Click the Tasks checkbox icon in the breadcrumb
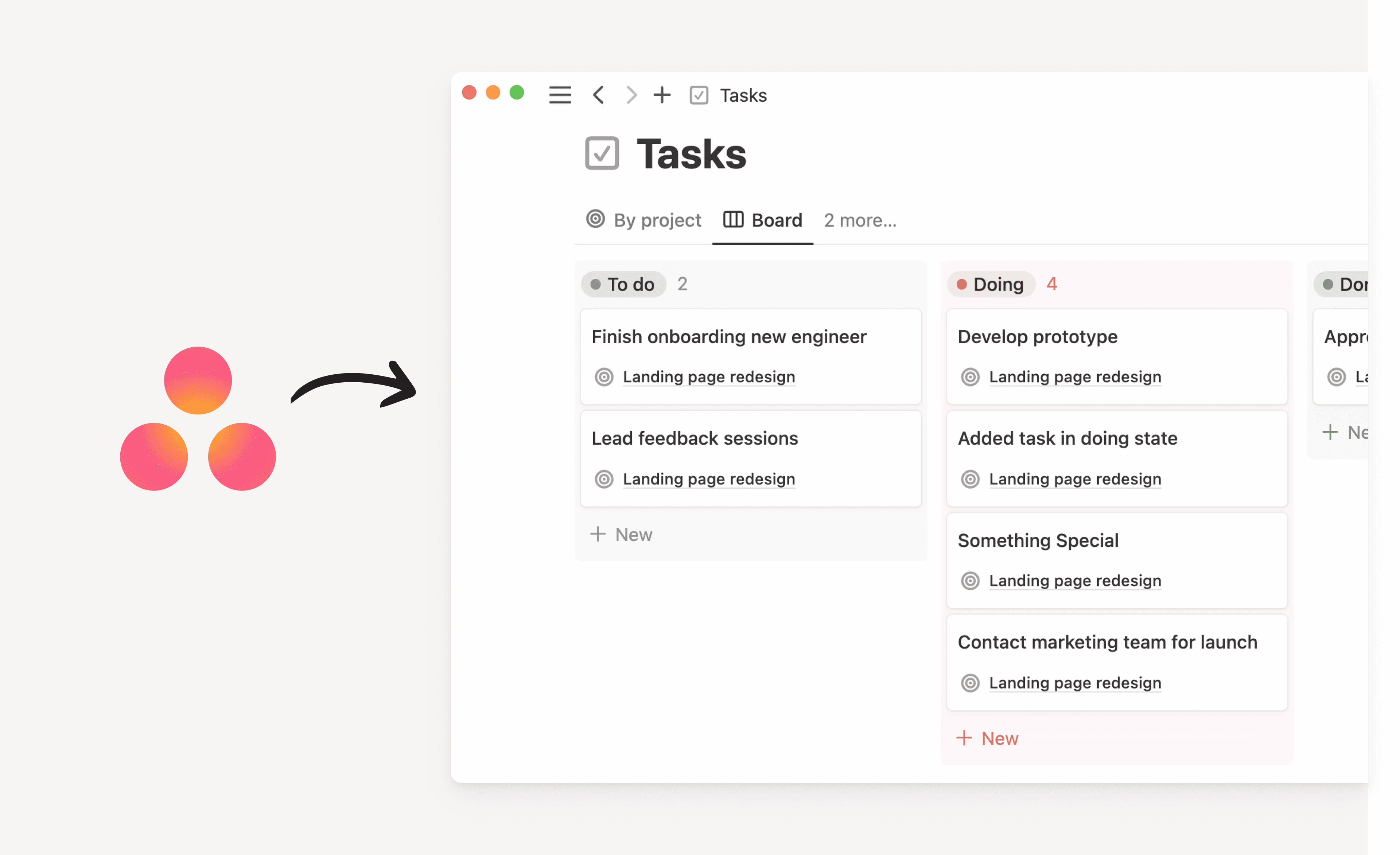This screenshot has width=1400, height=855. click(x=699, y=95)
